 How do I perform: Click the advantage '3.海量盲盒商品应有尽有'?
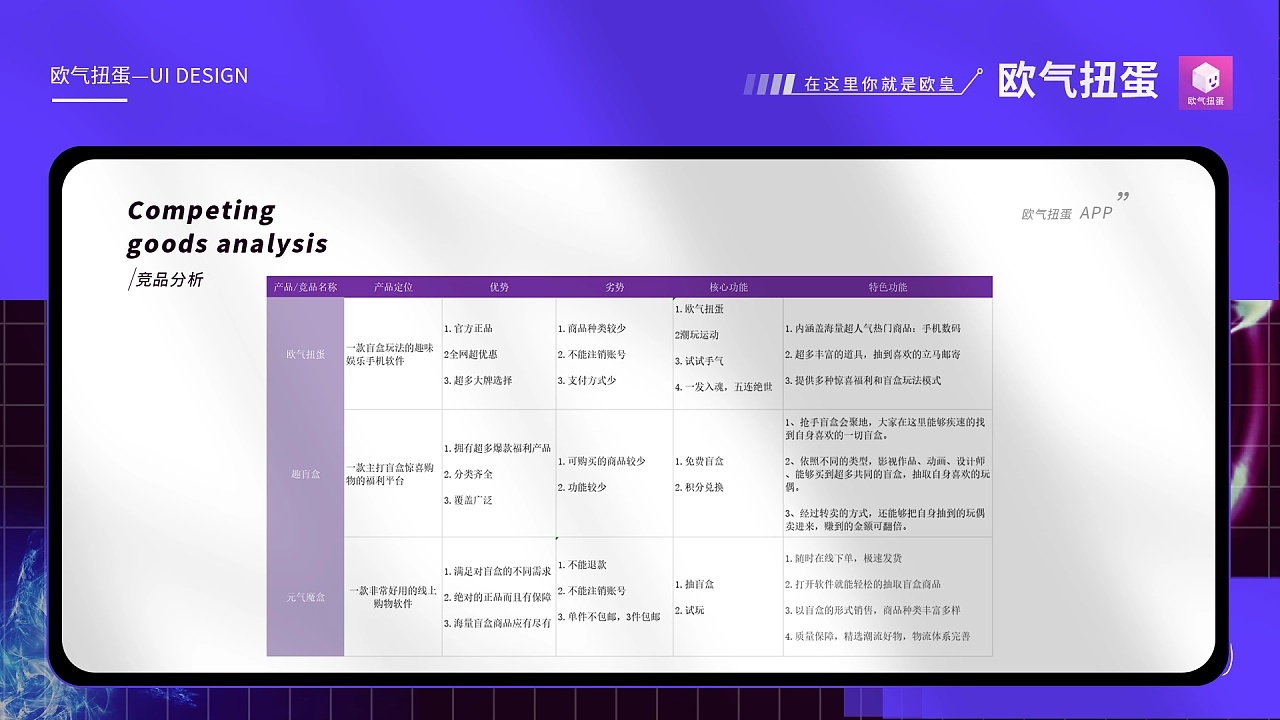498,623
